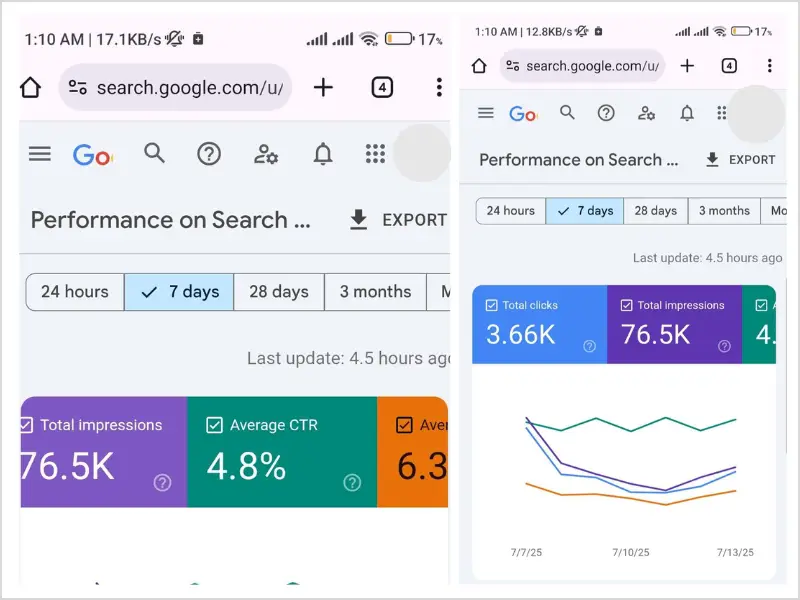The height and width of the screenshot is (600, 800).
Task: Click EXPORT button in right screenshot
Action: (x=740, y=160)
